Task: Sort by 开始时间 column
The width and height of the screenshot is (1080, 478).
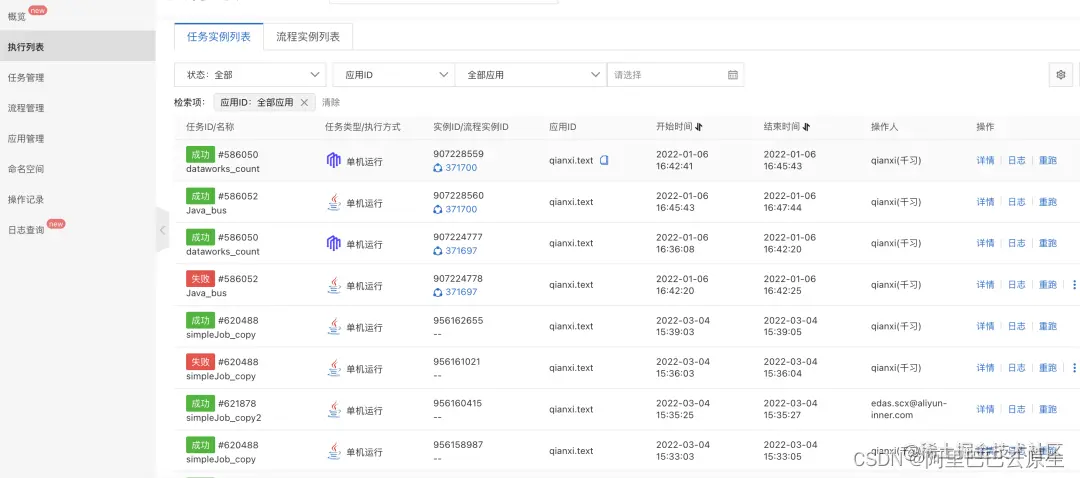Action: point(698,127)
